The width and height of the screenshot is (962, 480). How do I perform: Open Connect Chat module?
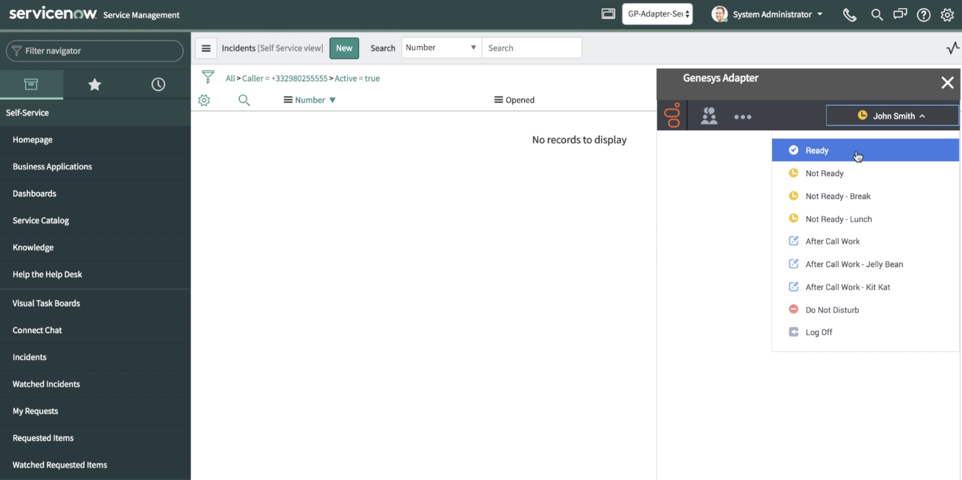click(x=37, y=330)
